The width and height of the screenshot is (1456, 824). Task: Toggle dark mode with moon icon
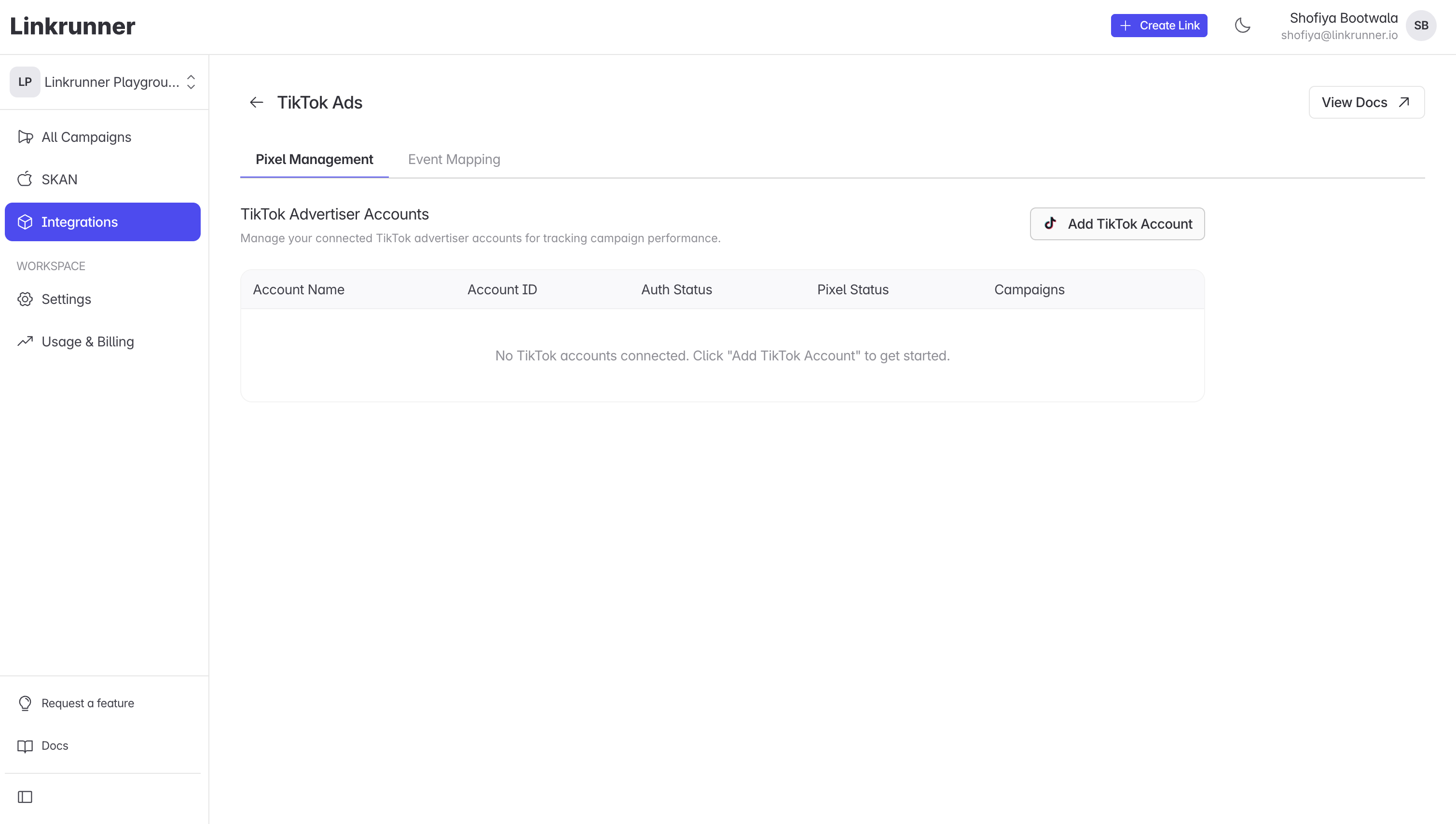(x=1242, y=26)
